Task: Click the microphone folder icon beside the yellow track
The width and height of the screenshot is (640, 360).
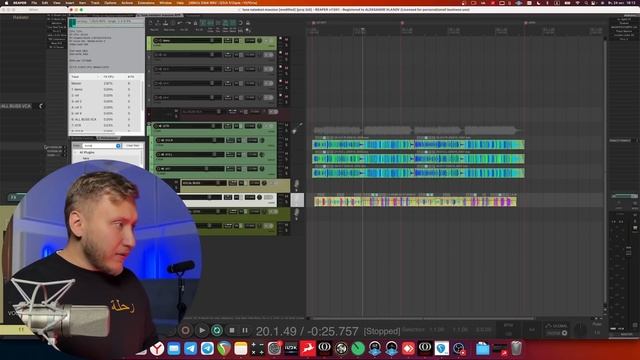Action: pyautogui.click(x=296, y=184)
